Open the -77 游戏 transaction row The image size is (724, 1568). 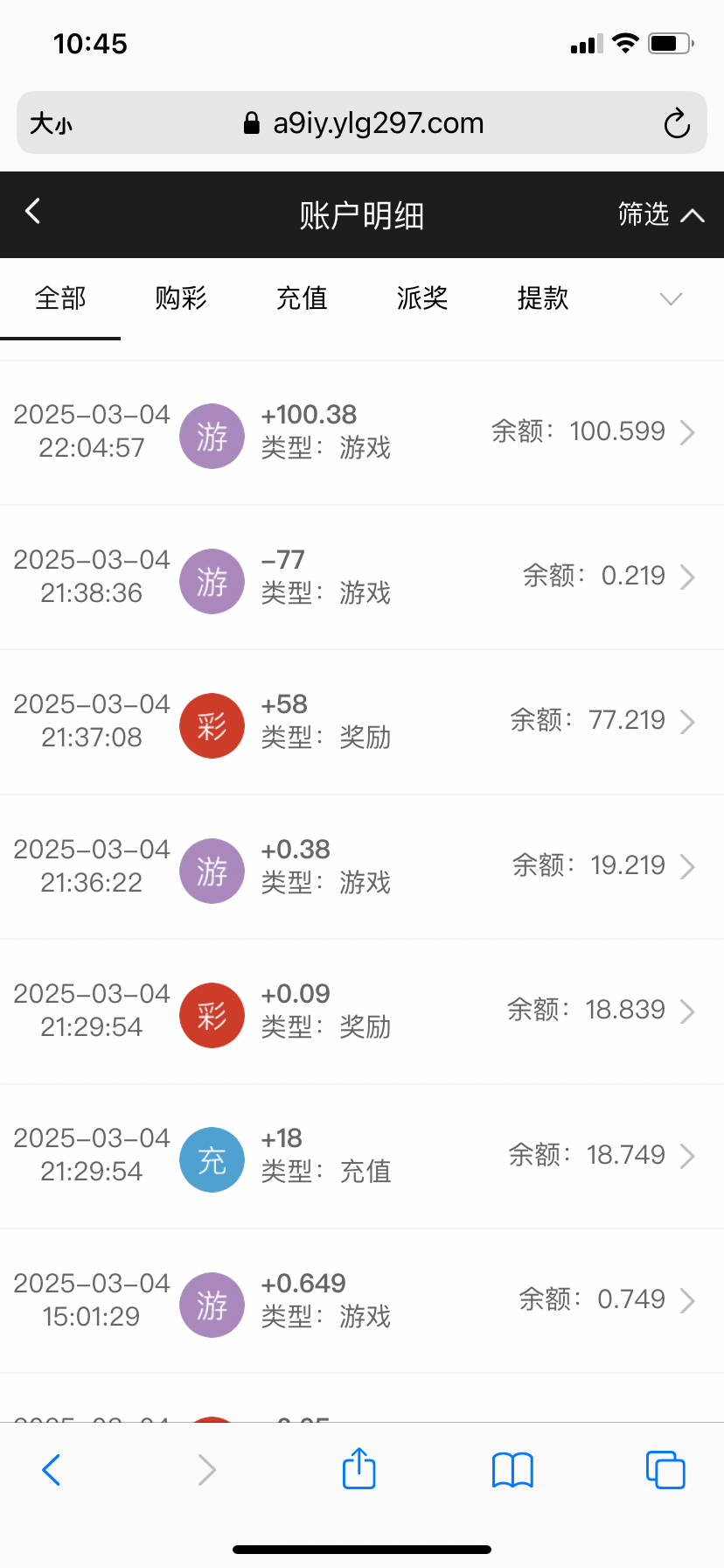362,577
